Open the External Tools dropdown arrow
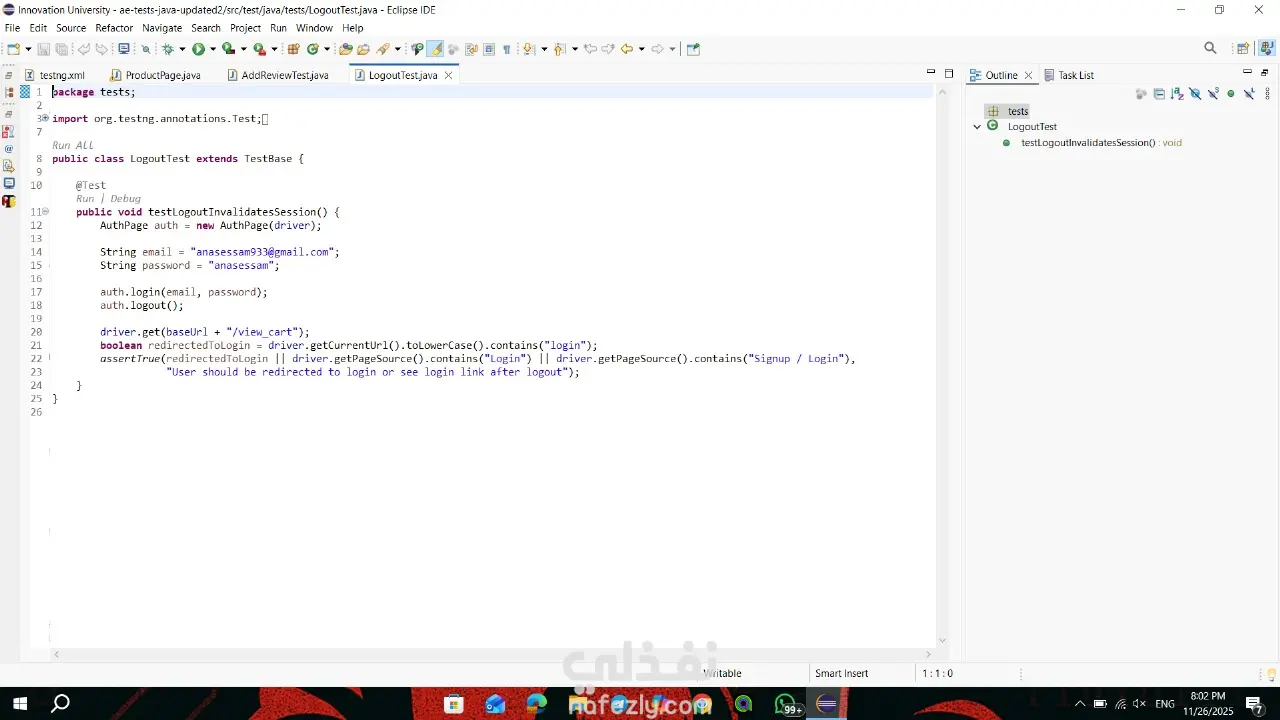This screenshot has width=1280, height=720. pos(274,49)
